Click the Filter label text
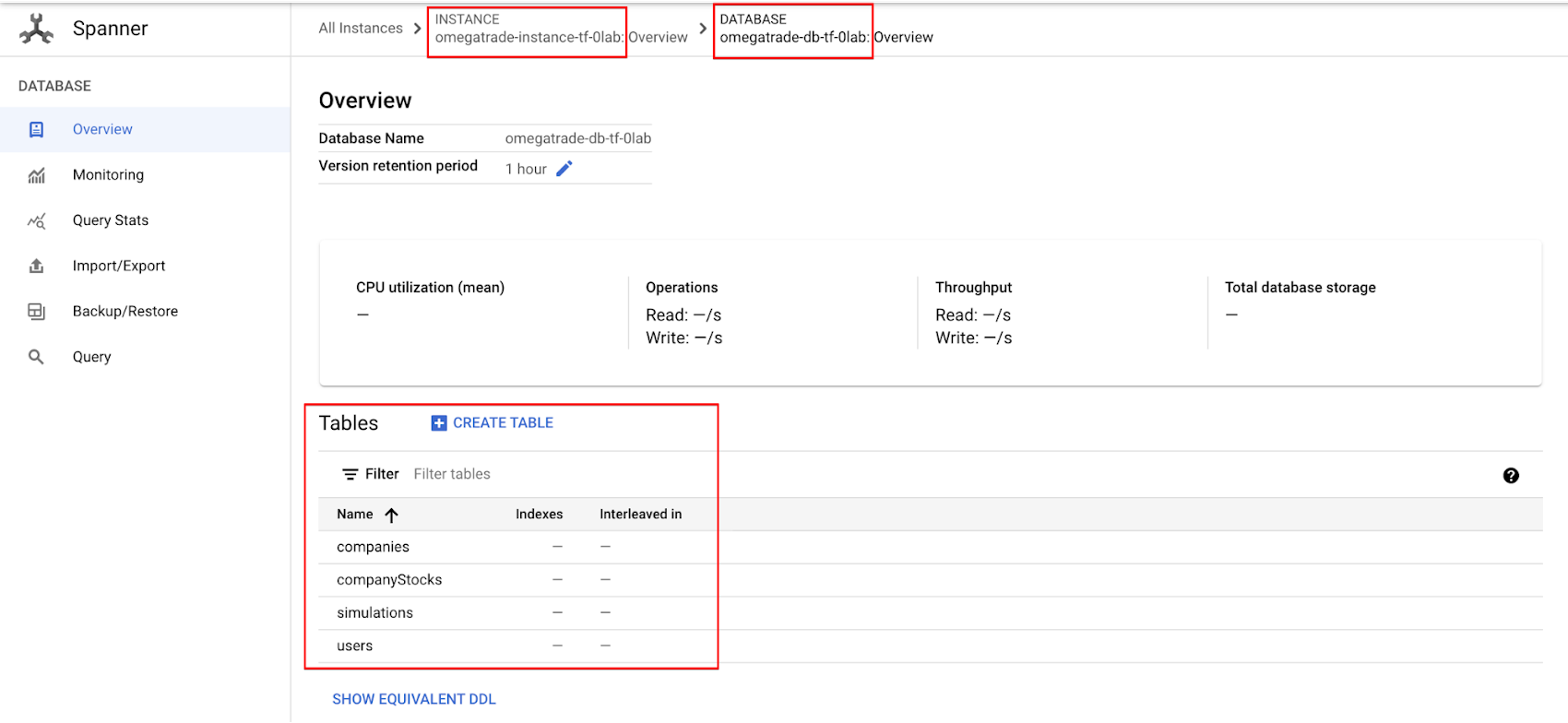The height and width of the screenshot is (723, 1568). 382,474
